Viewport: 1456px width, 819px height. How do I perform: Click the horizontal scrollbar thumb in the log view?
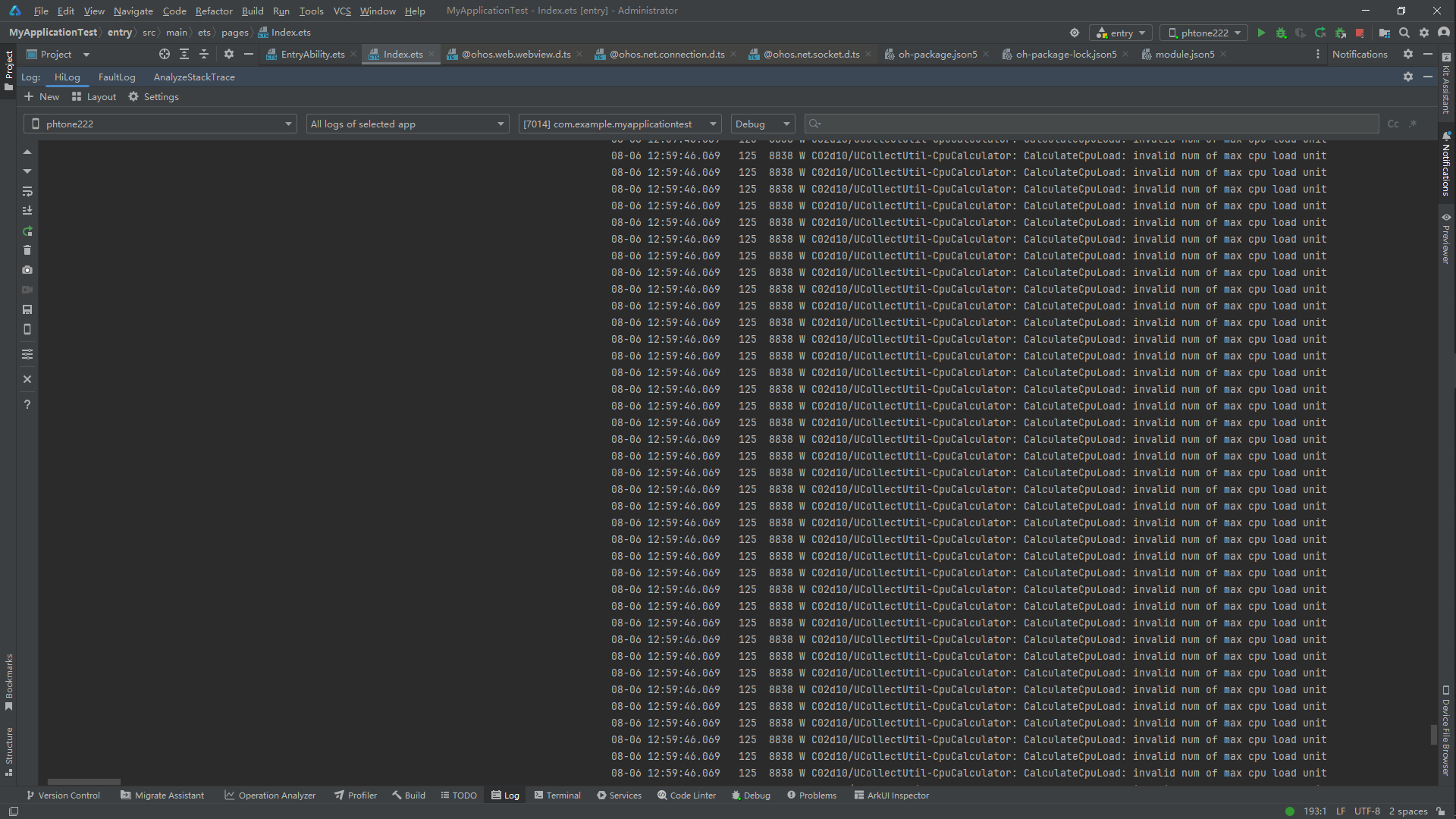coord(83,782)
